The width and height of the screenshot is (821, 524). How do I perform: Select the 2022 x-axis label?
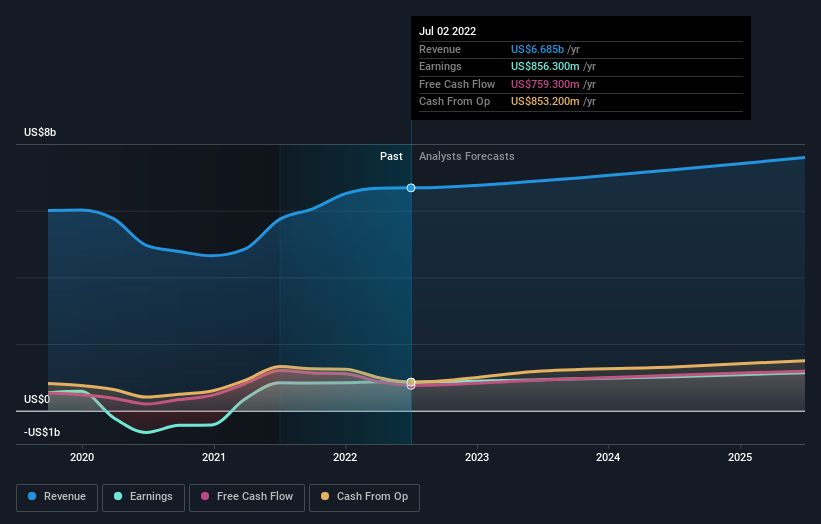[345, 457]
